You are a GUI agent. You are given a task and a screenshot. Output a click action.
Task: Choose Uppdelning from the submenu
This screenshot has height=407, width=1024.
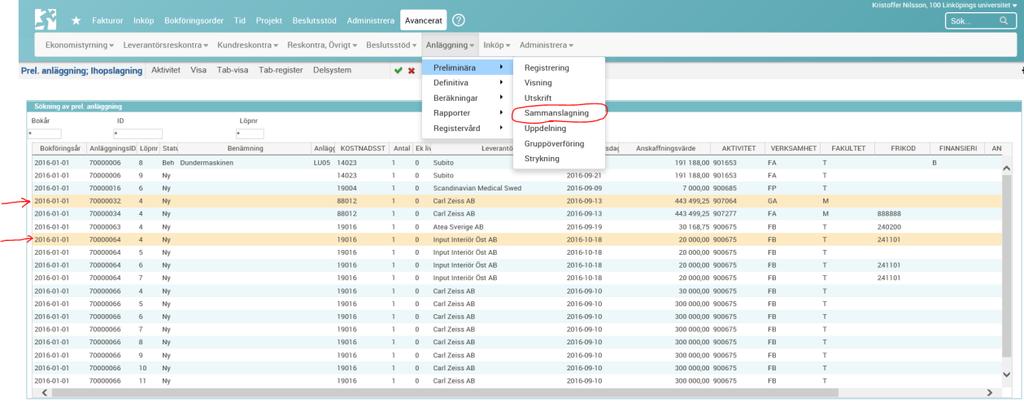pos(545,128)
